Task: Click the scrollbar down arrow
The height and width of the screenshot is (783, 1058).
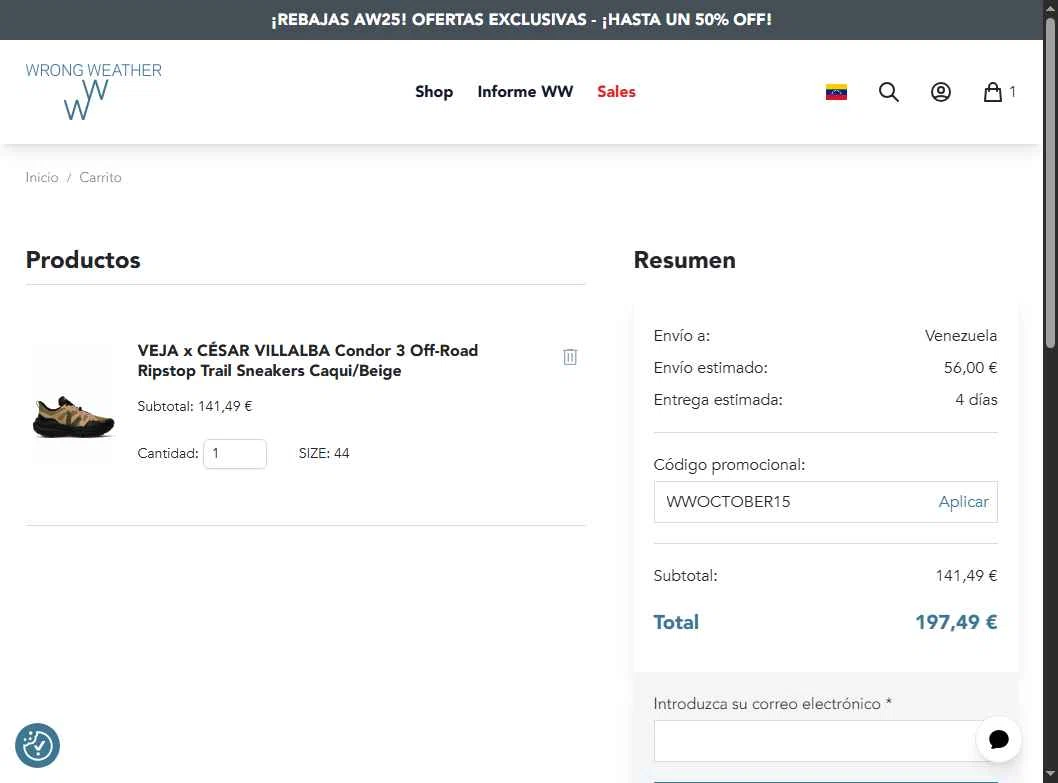Action: (x=1050, y=774)
